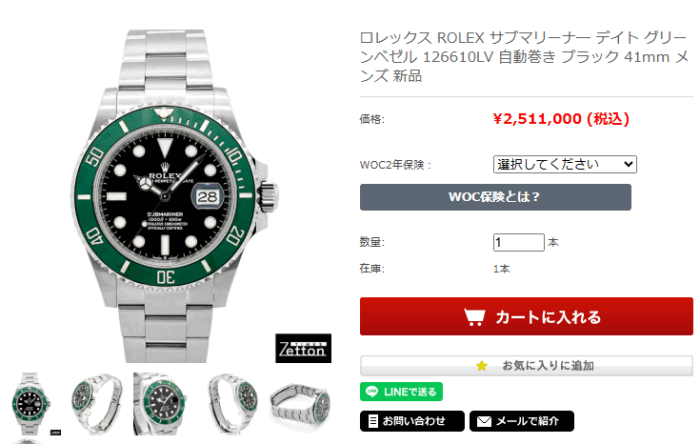Viewport: 700px width, 444px height.
Task: Click the 数量 quantity input field
Action: [519, 242]
